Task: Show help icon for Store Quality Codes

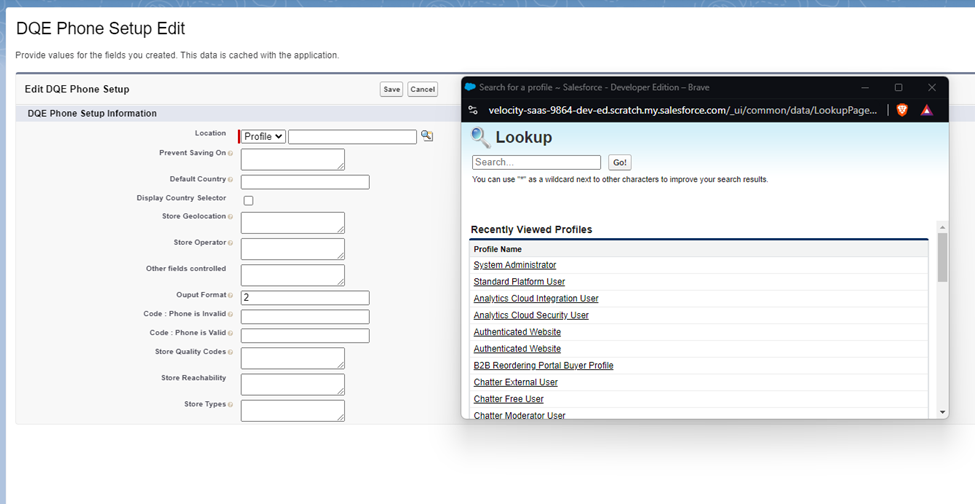Action: 231,352
